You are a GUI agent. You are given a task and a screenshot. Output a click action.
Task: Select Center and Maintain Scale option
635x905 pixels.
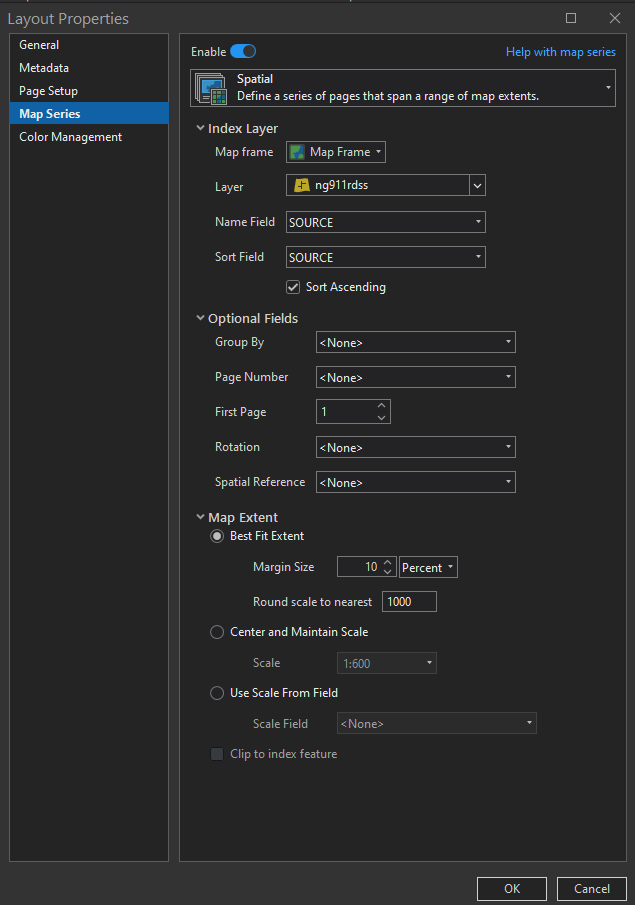click(x=217, y=632)
